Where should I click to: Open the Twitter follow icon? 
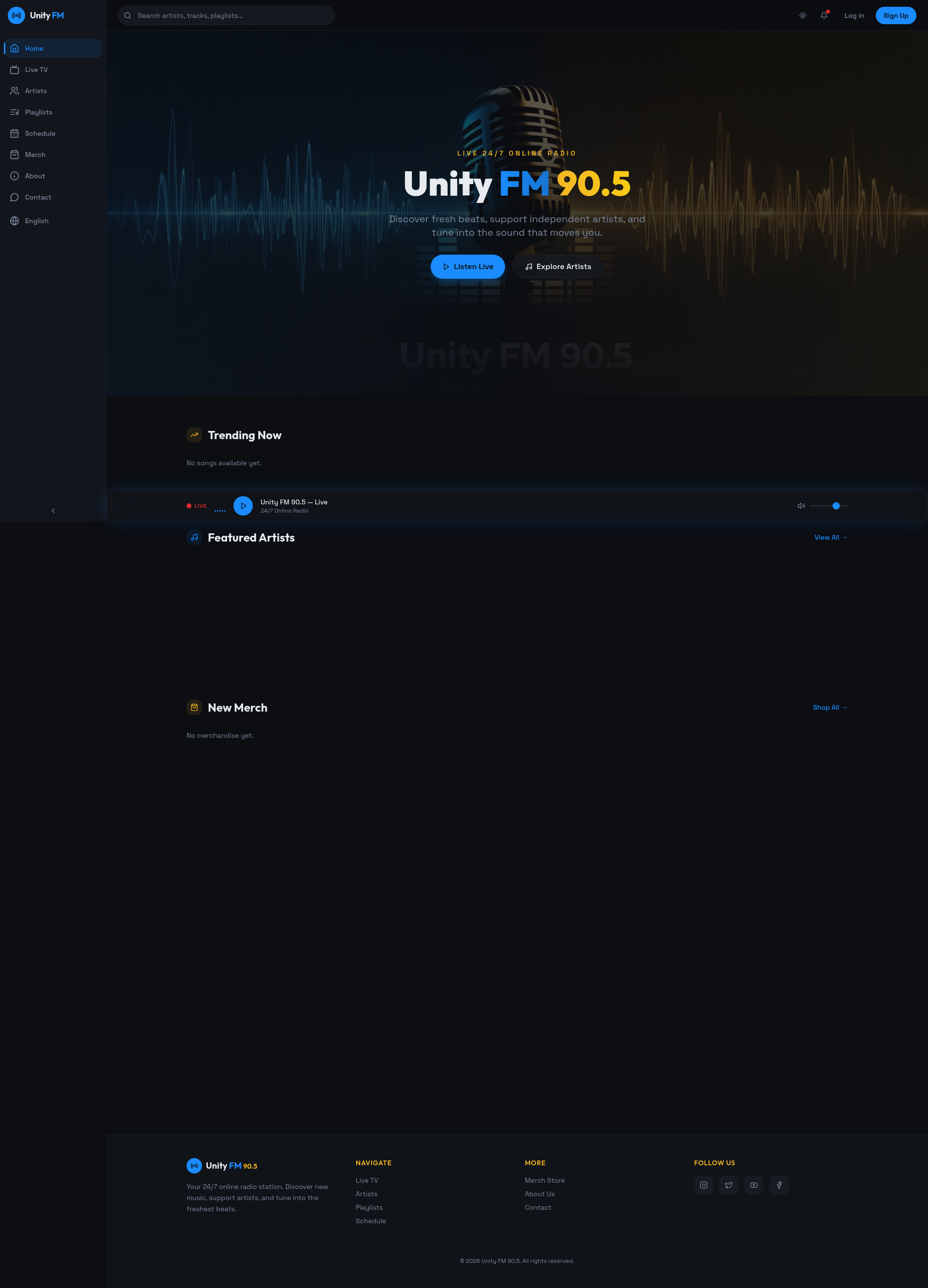click(x=728, y=1185)
